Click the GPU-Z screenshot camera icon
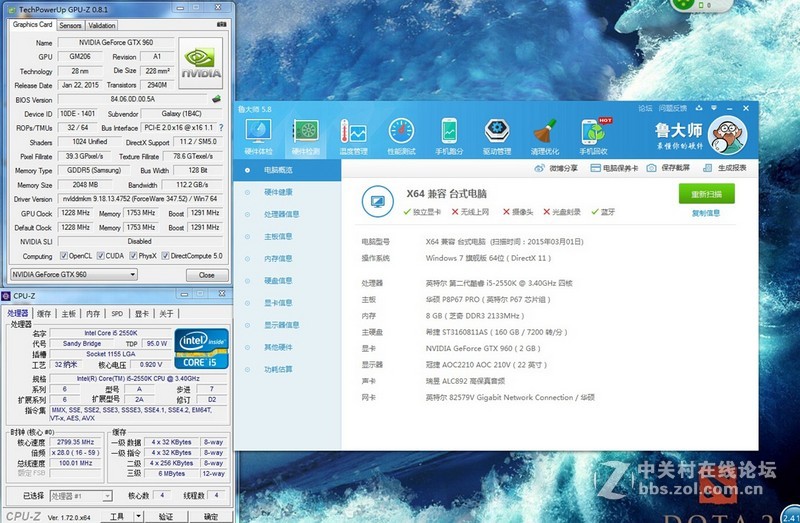The width and height of the screenshot is (800, 523). point(221,24)
